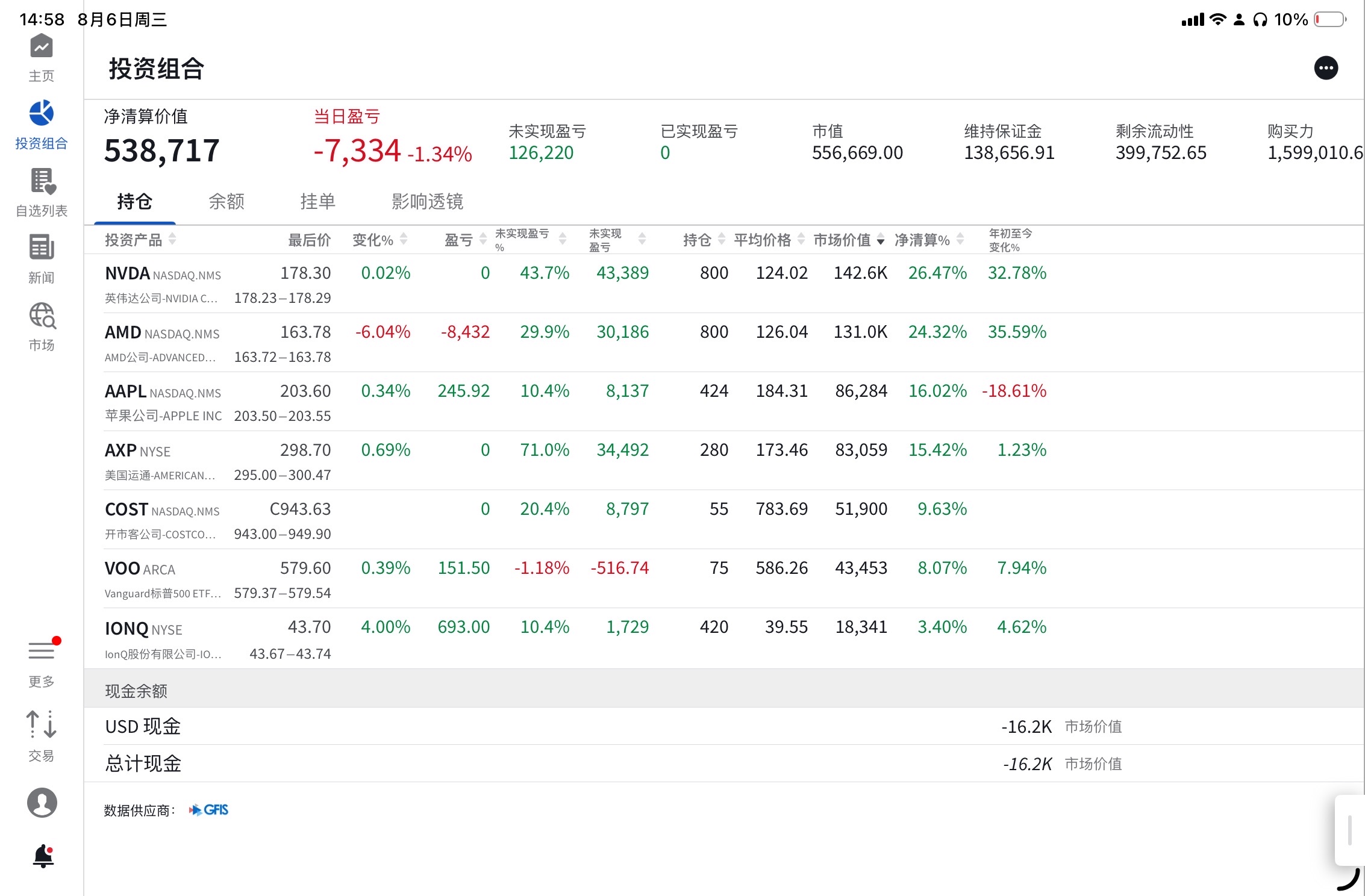
Task: Switch to the 余额 tab
Action: [226, 201]
